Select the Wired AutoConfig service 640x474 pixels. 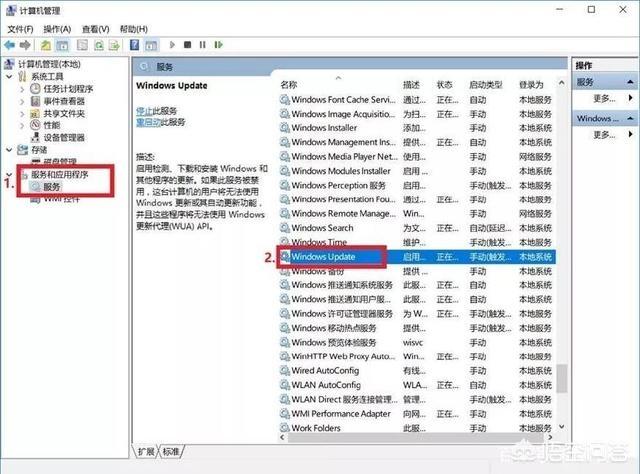(416, 371)
